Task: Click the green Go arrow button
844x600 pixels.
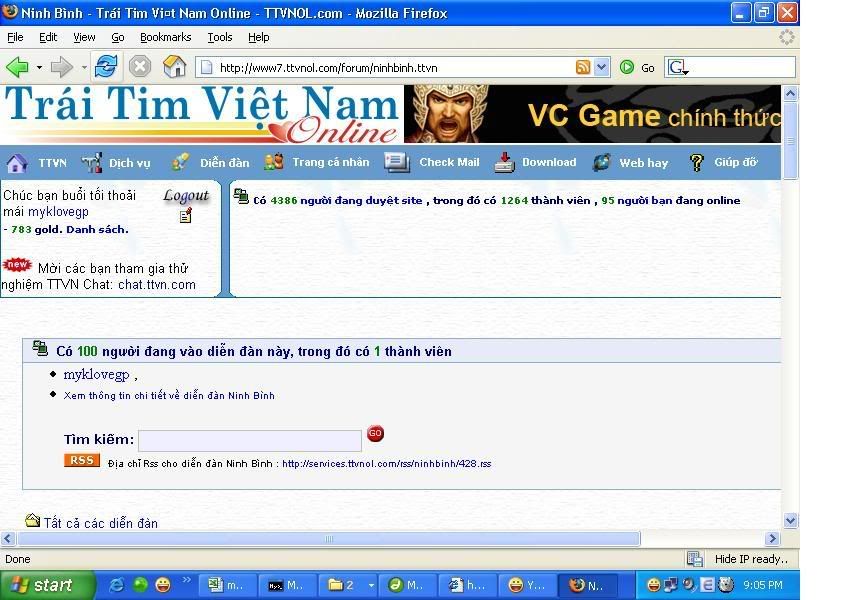Action: pos(627,67)
